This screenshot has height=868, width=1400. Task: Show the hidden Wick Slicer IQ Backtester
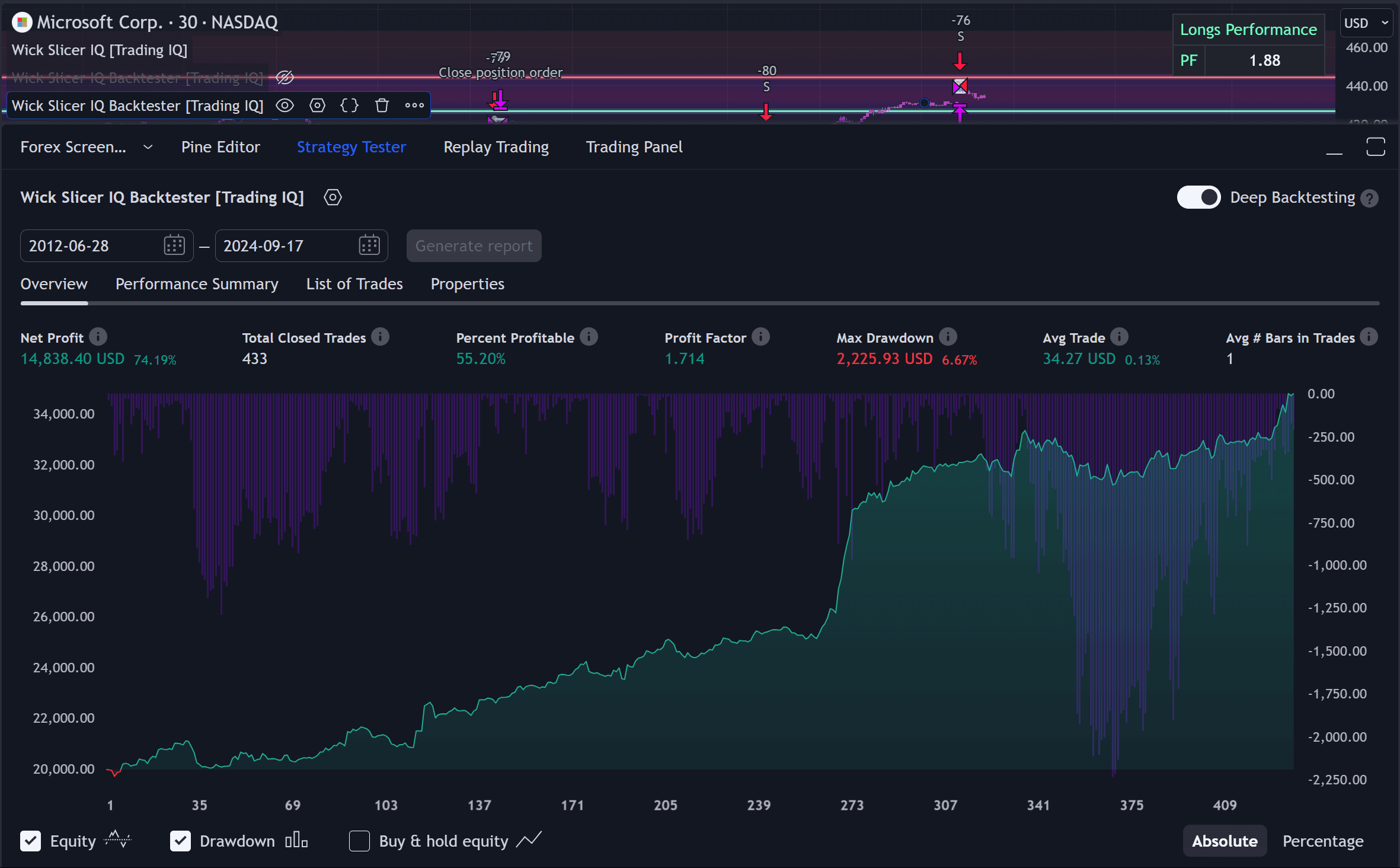point(285,78)
